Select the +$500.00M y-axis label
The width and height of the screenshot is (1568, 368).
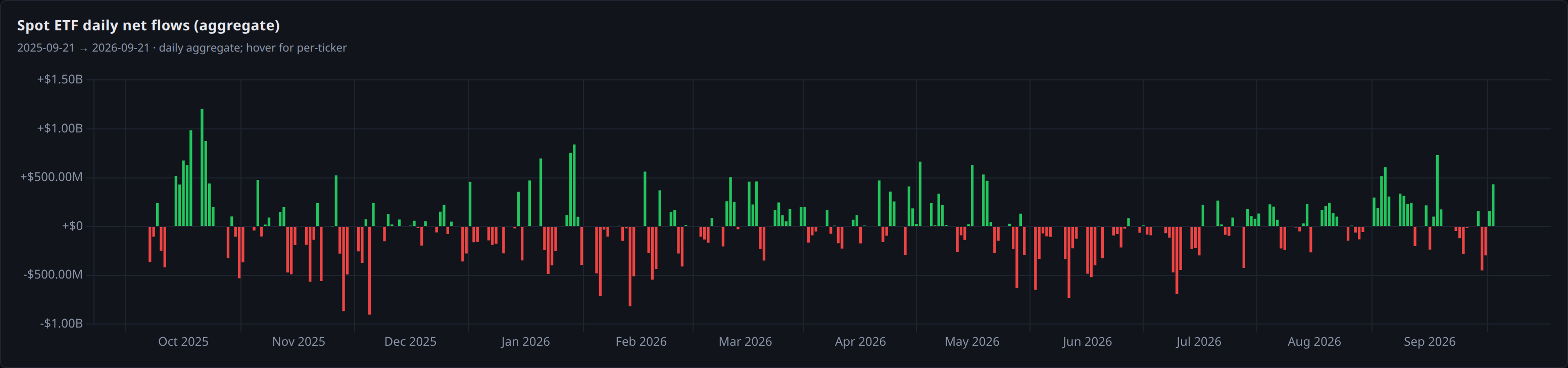click(x=52, y=177)
